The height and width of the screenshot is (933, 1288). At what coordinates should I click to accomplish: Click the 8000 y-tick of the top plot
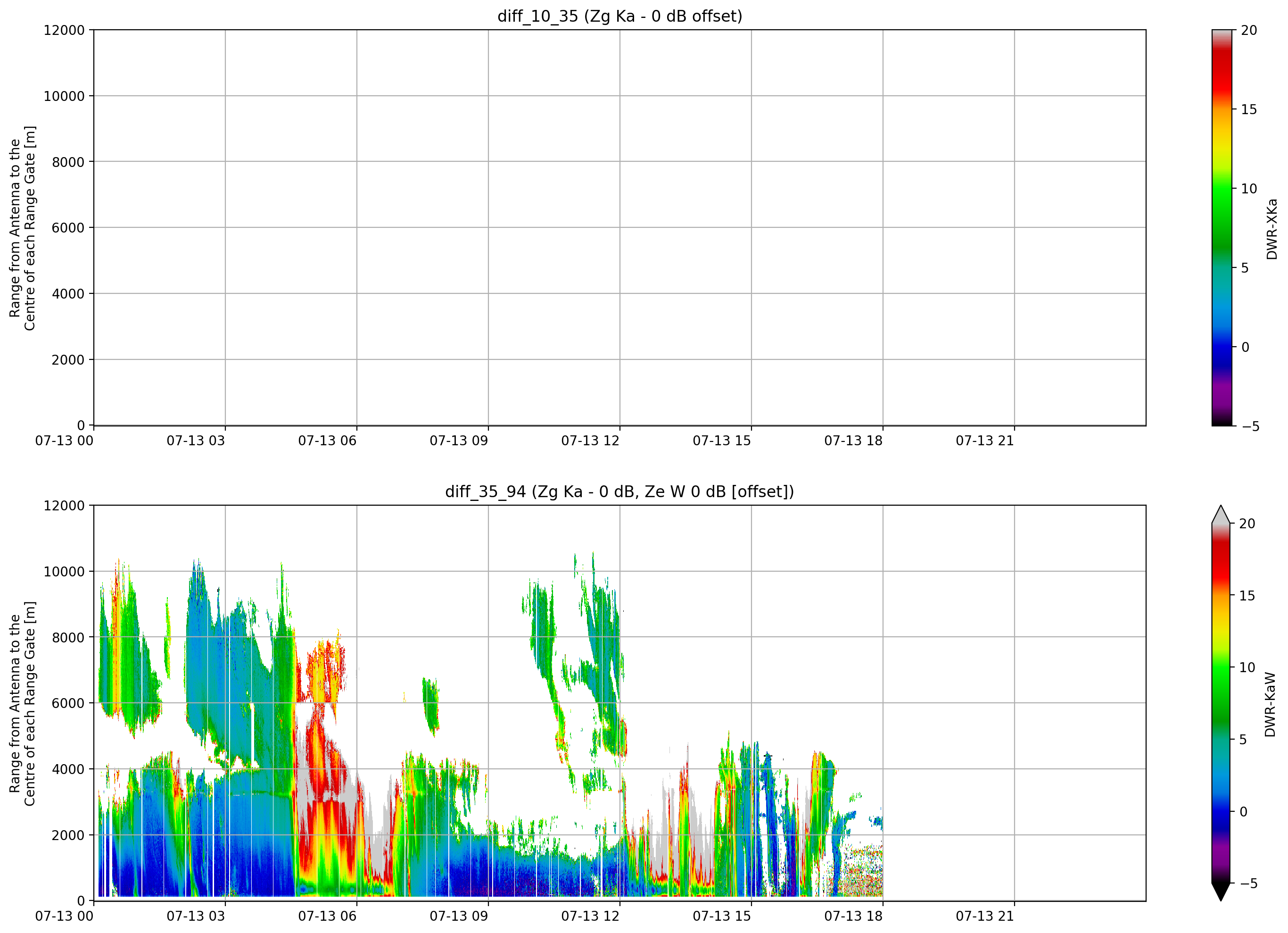(x=68, y=162)
